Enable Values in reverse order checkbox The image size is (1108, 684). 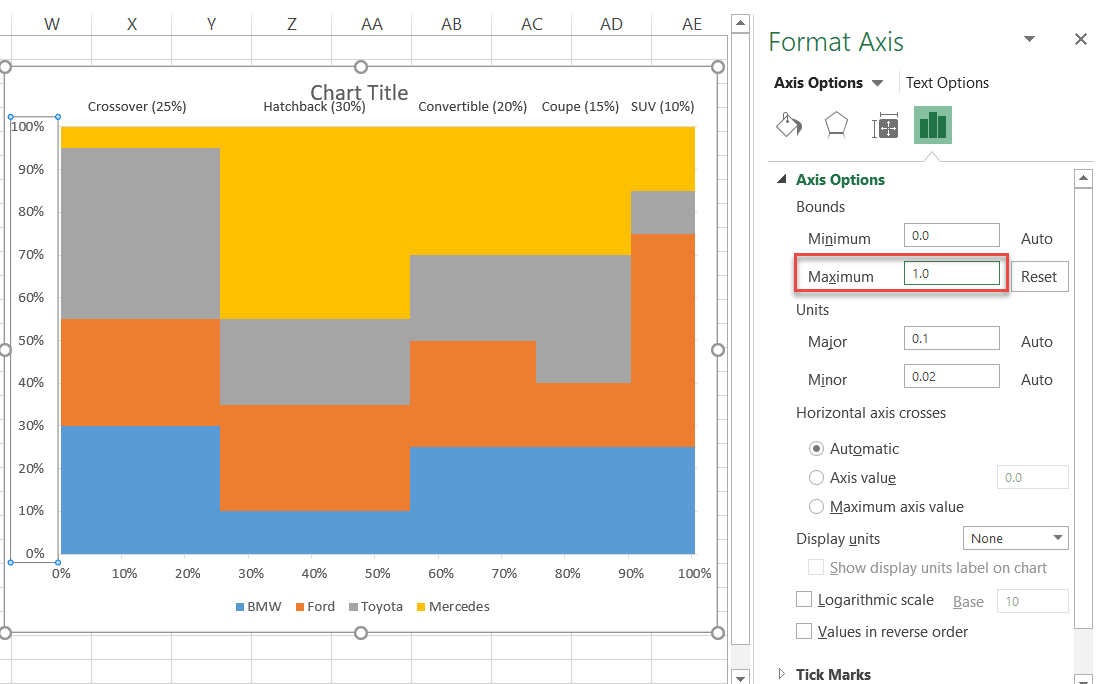tap(803, 631)
